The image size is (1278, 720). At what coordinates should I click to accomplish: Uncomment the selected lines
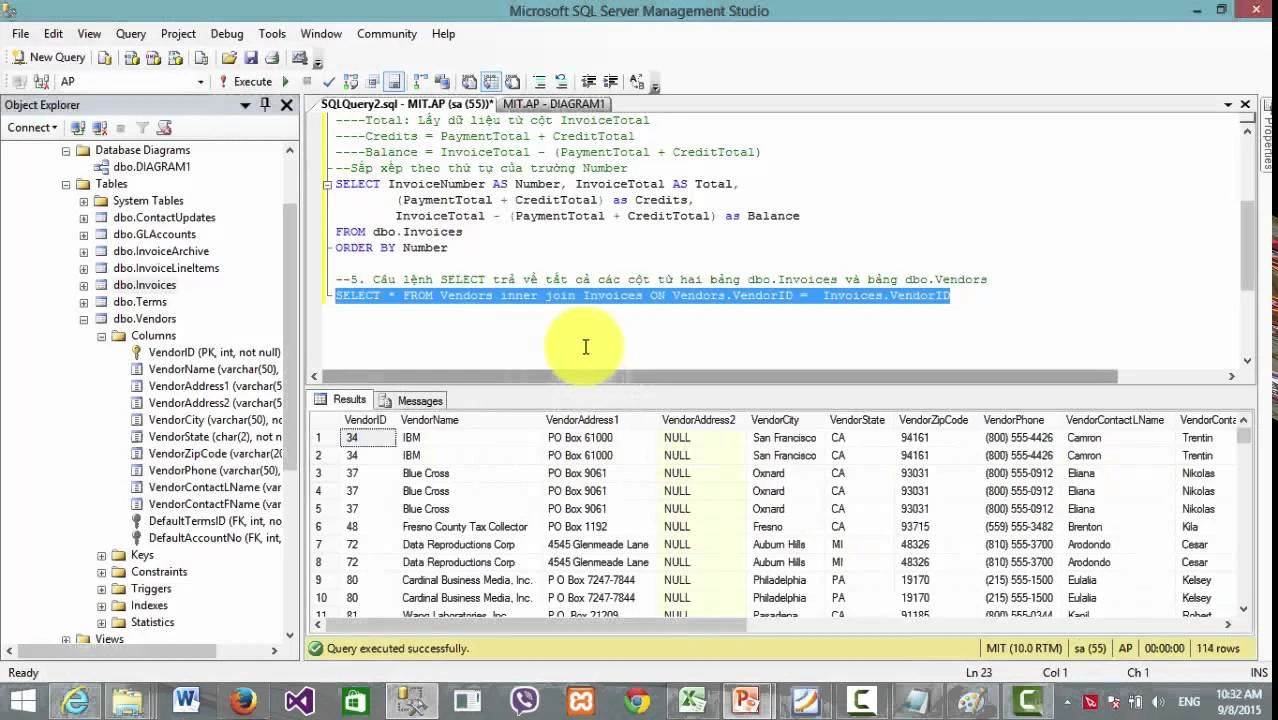tap(561, 82)
